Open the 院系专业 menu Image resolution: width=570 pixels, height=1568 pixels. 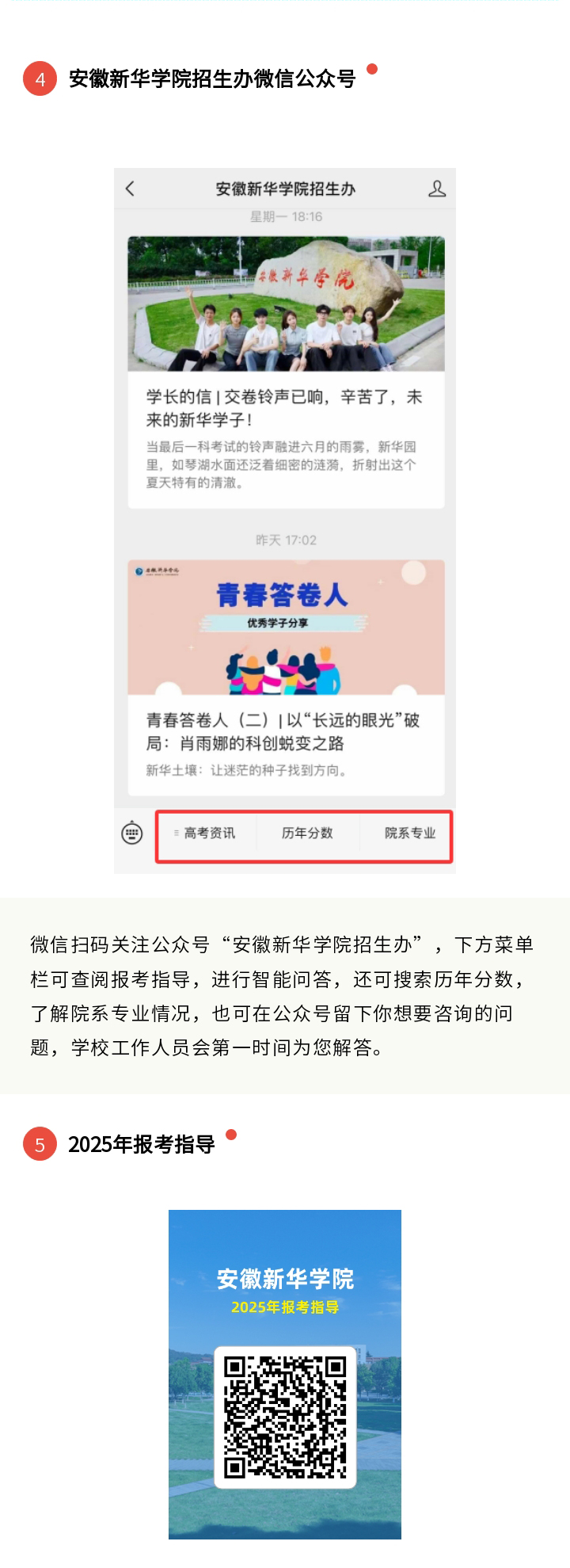click(410, 833)
